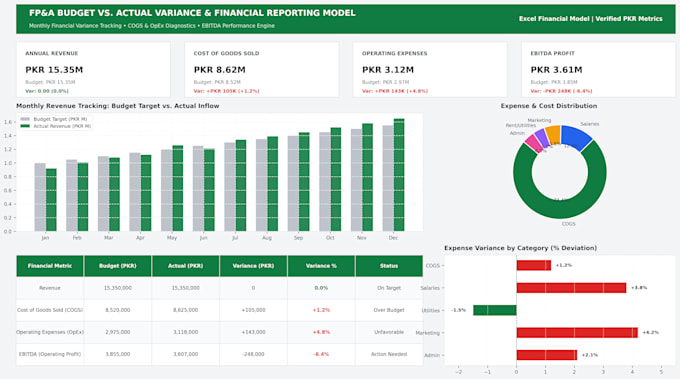Image resolution: width=680 pixels, height=379 pixels.
Task: Click the green Utilities variance bar
Action: [495, 310]
